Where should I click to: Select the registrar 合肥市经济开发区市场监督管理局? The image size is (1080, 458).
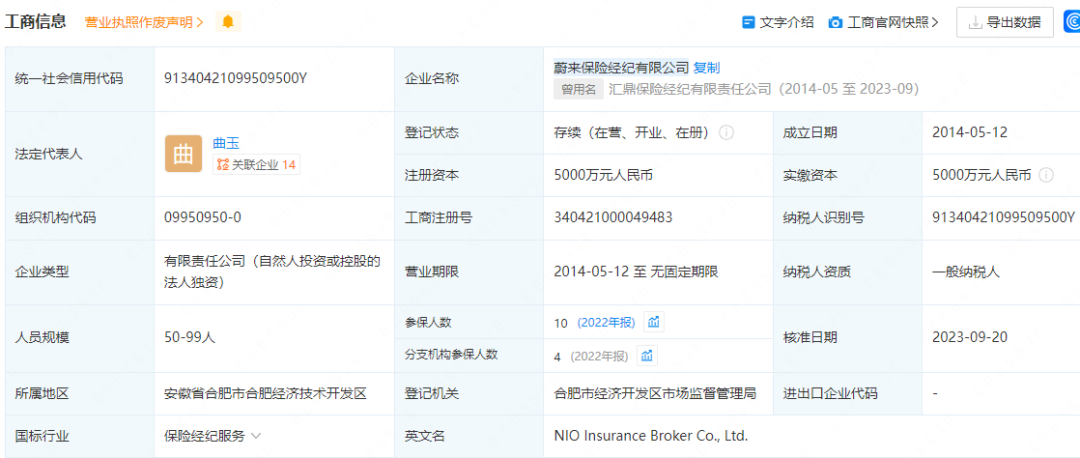[x=655, y=394]
